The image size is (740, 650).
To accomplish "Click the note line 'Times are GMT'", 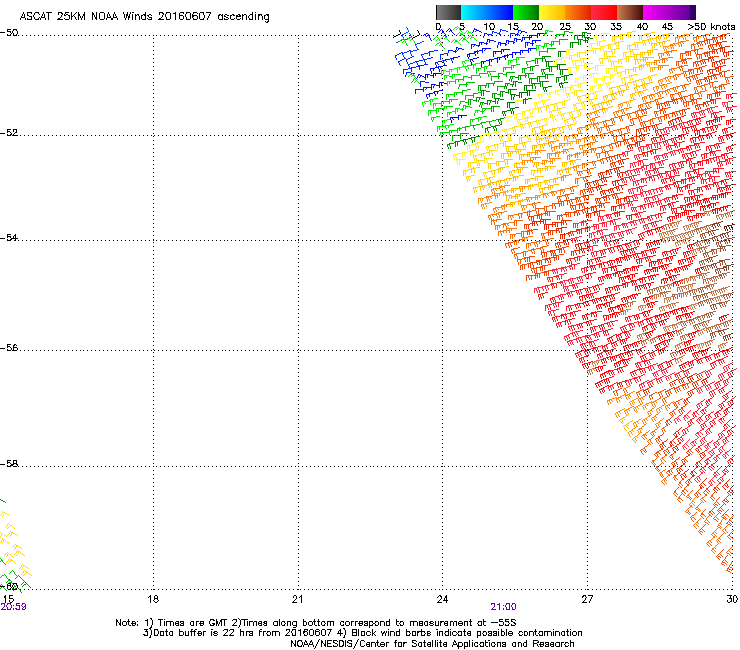I will pyautogui.click(x=194, y=623).
